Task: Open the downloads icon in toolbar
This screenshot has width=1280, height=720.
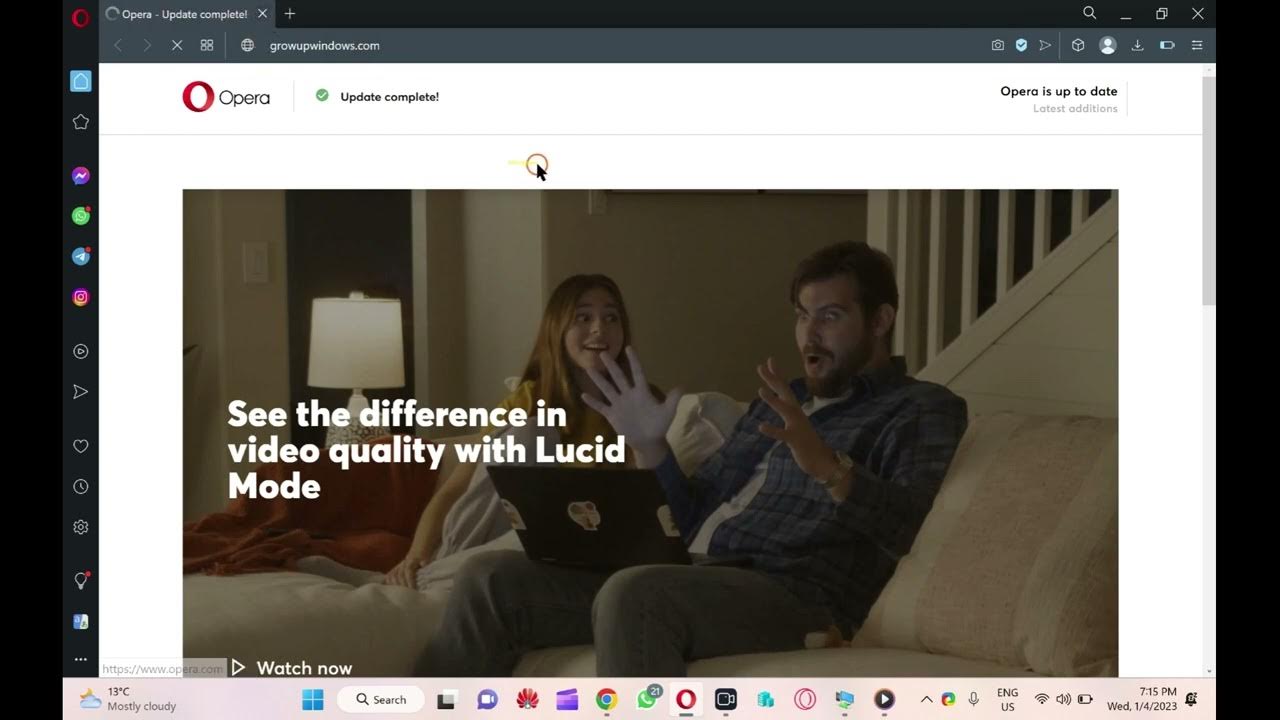Action: tap(1137, 45)
